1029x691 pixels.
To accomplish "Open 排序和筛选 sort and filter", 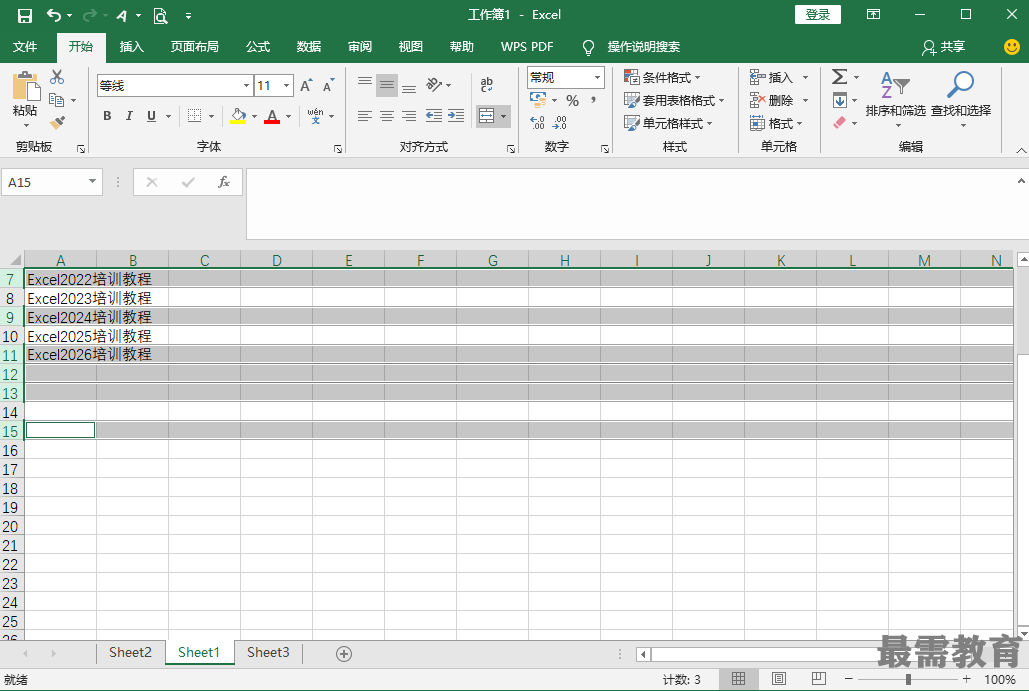I will pos(895,98).
